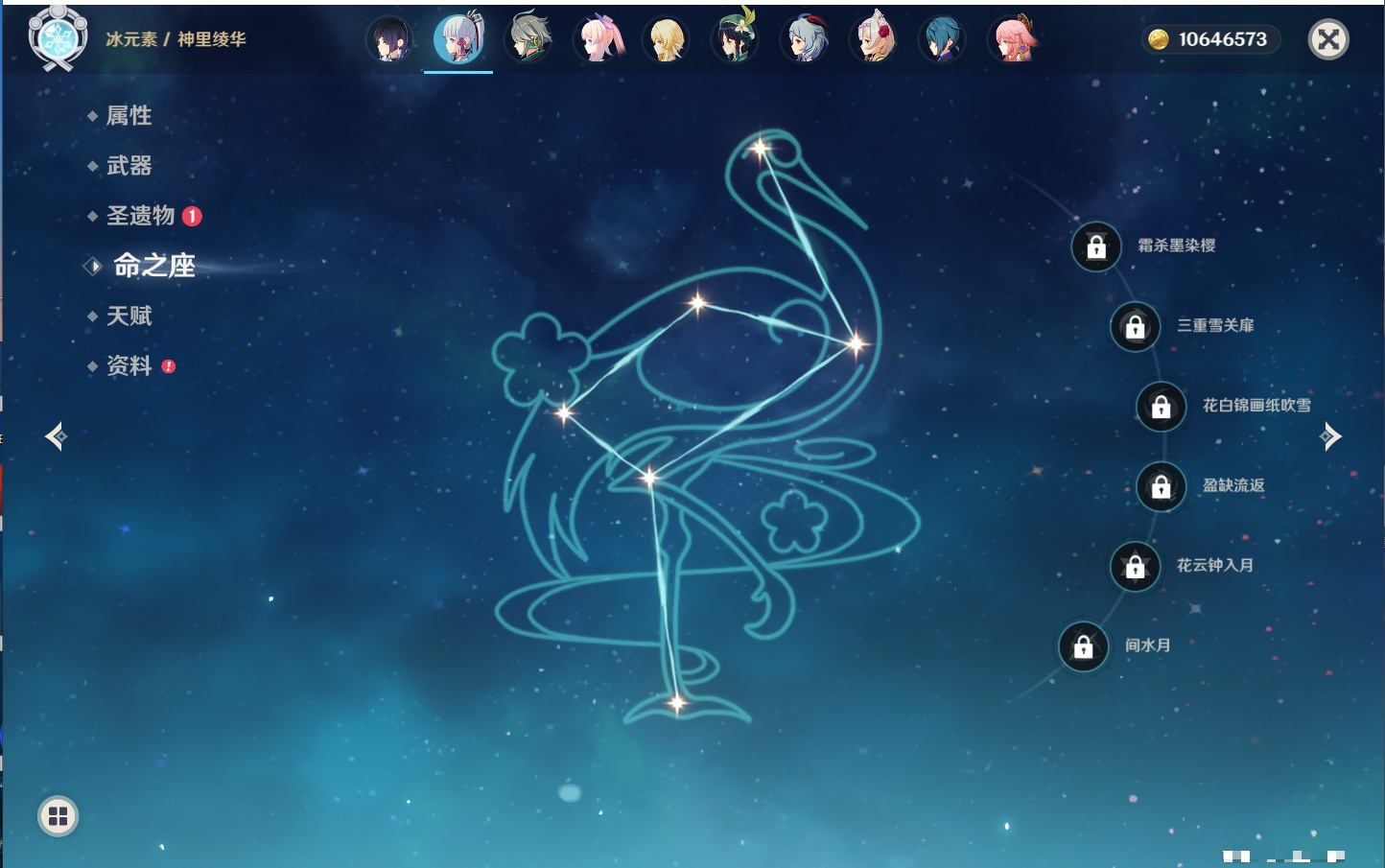Open the locked 花白锦画纸吹雪 node details
This screenshot has height=868, width=1385.
[1161, 407]
